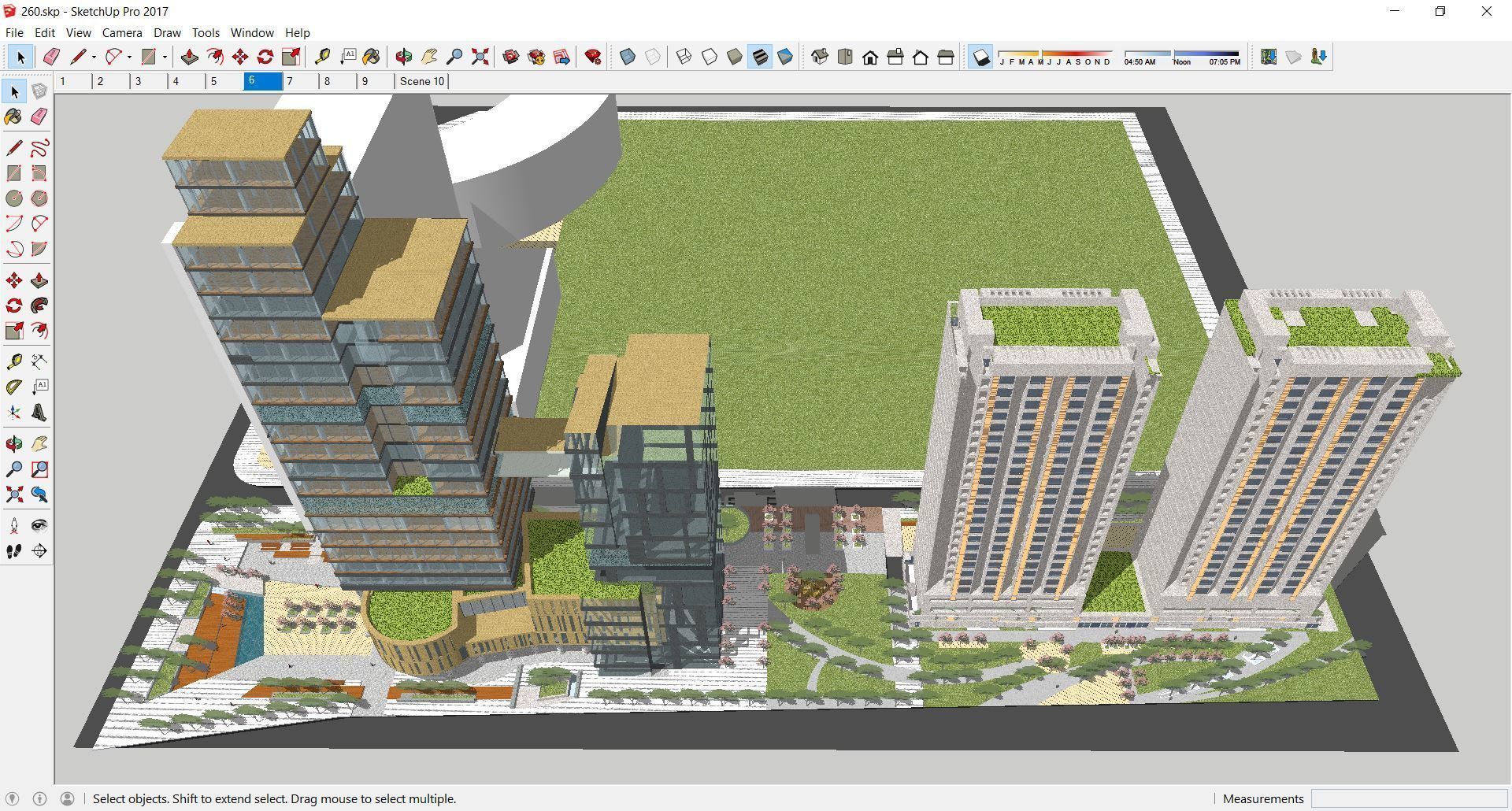This screenshot has width=1512, height=811.
Task: Switch to Iso standard view
Action: pos(820,57)
